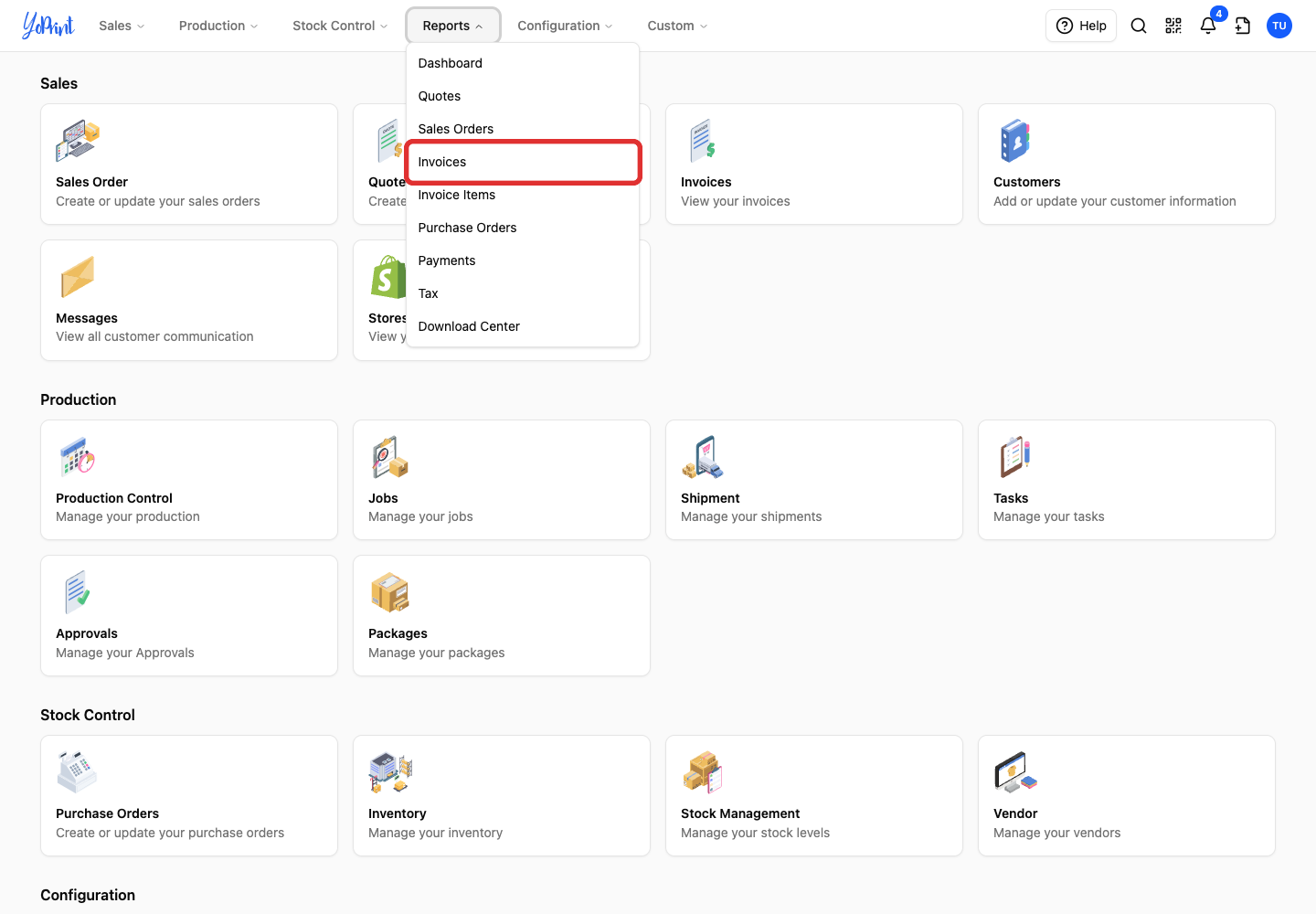Expand the Stock Control dropdown menu
Image resolution: width=1316 pixels, height=914 pixels.
pyautogui.click(x=340, y=26)
